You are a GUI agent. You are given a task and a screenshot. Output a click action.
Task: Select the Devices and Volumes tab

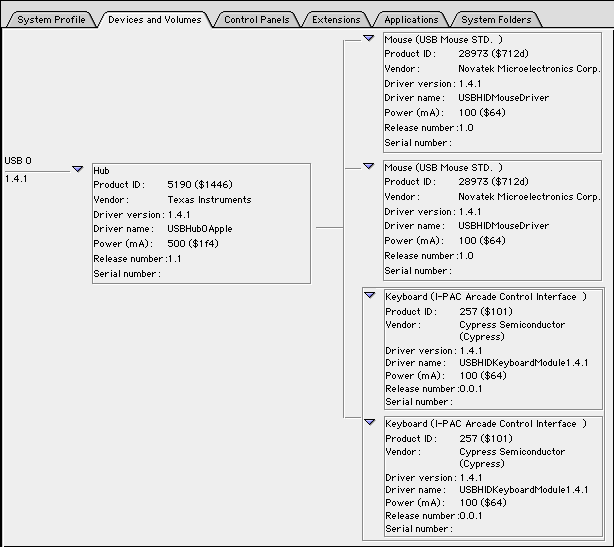(x=154, y=19)
